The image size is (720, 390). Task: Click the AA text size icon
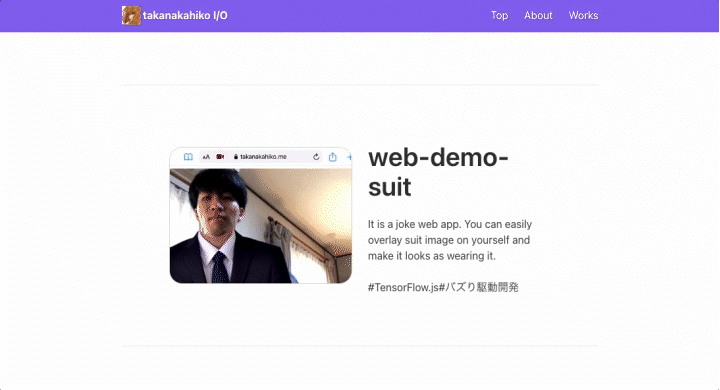[206, 157]
